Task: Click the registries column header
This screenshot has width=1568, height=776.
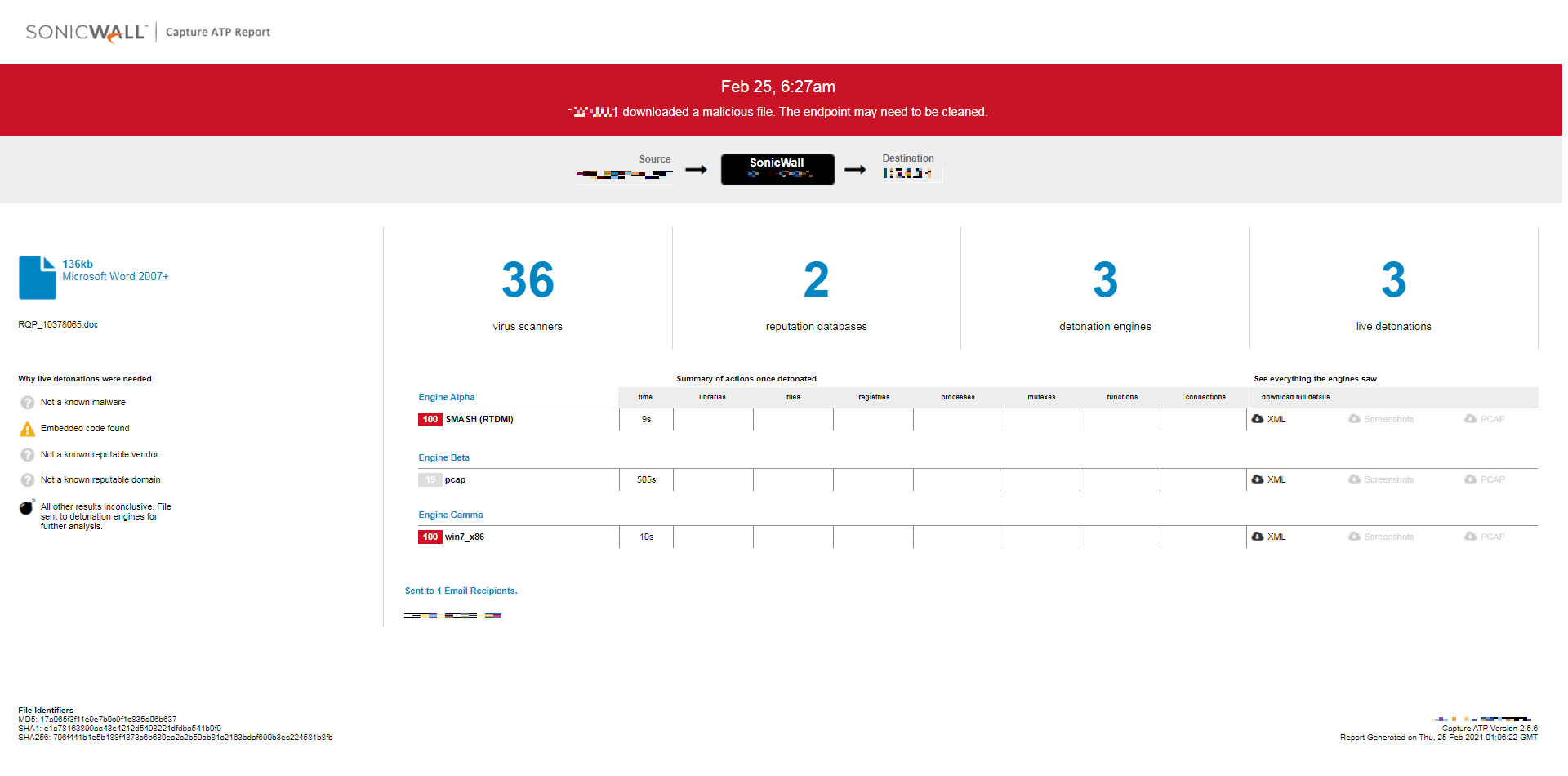Action: (x=874, y=398)
